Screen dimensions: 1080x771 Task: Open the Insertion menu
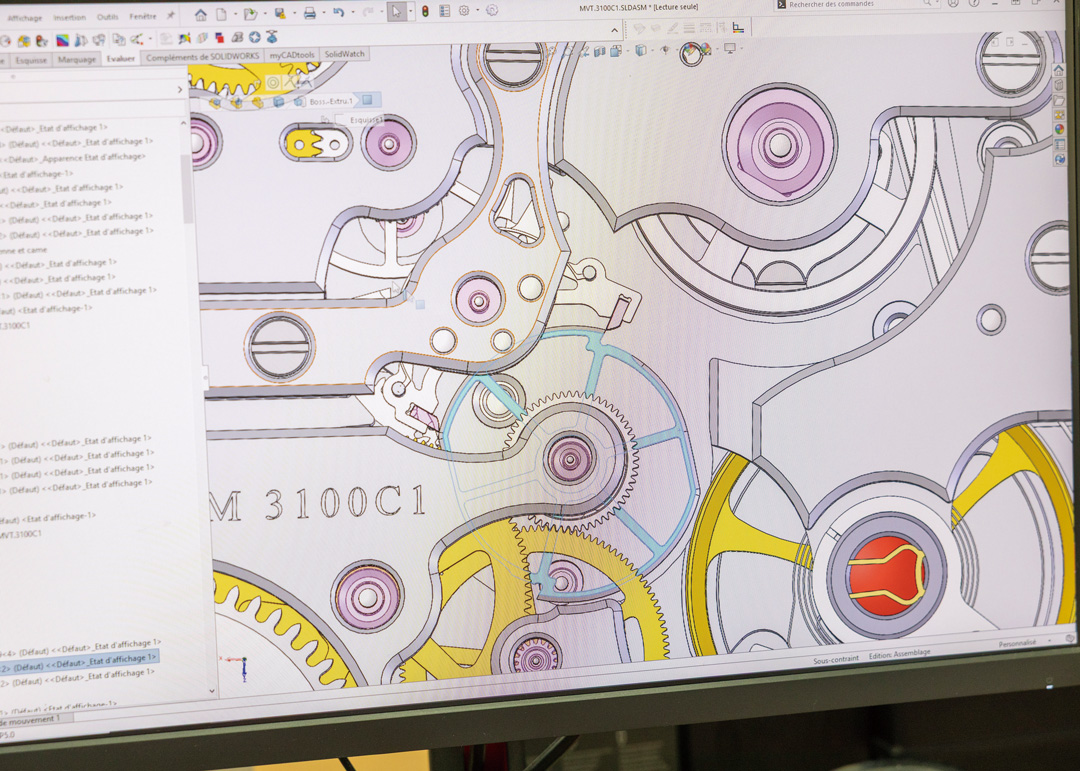(x=70, y=17)
